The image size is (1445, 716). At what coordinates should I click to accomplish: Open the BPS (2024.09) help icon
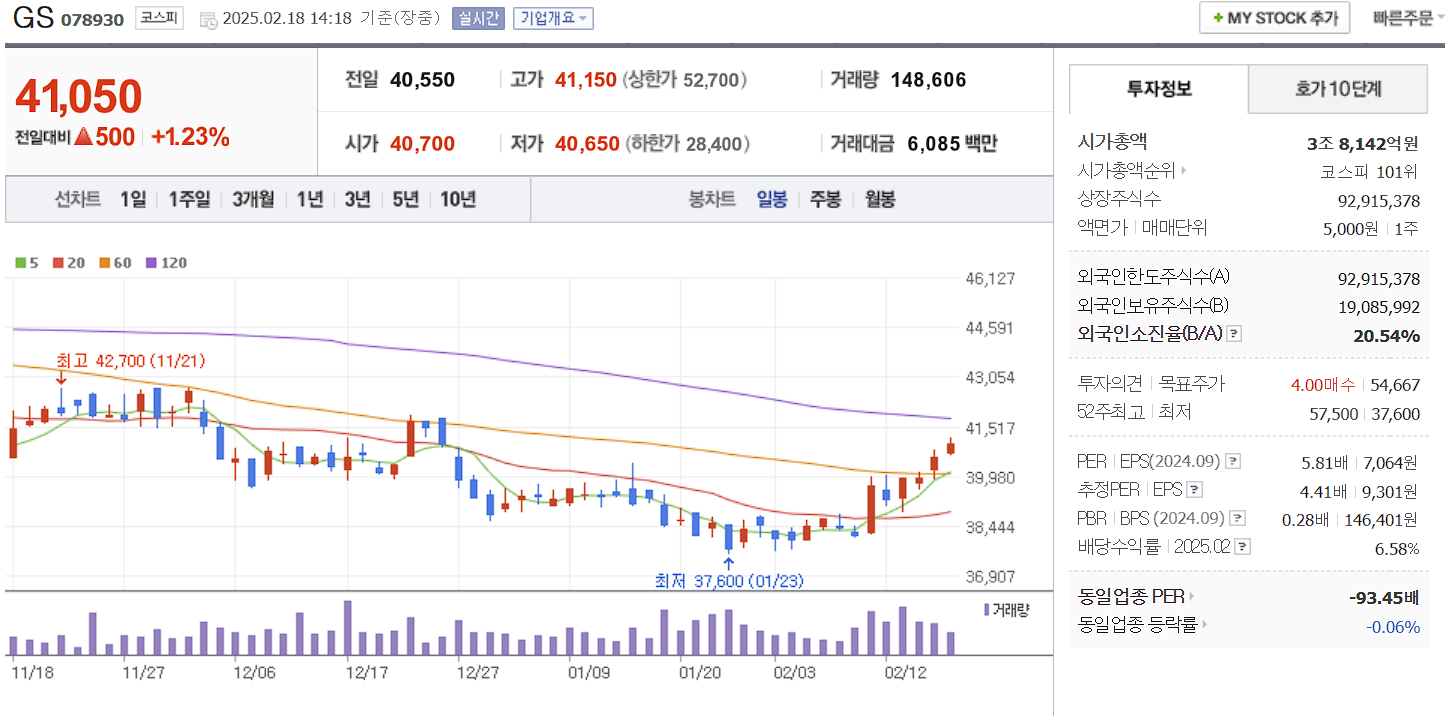(x=1238, y=518)
